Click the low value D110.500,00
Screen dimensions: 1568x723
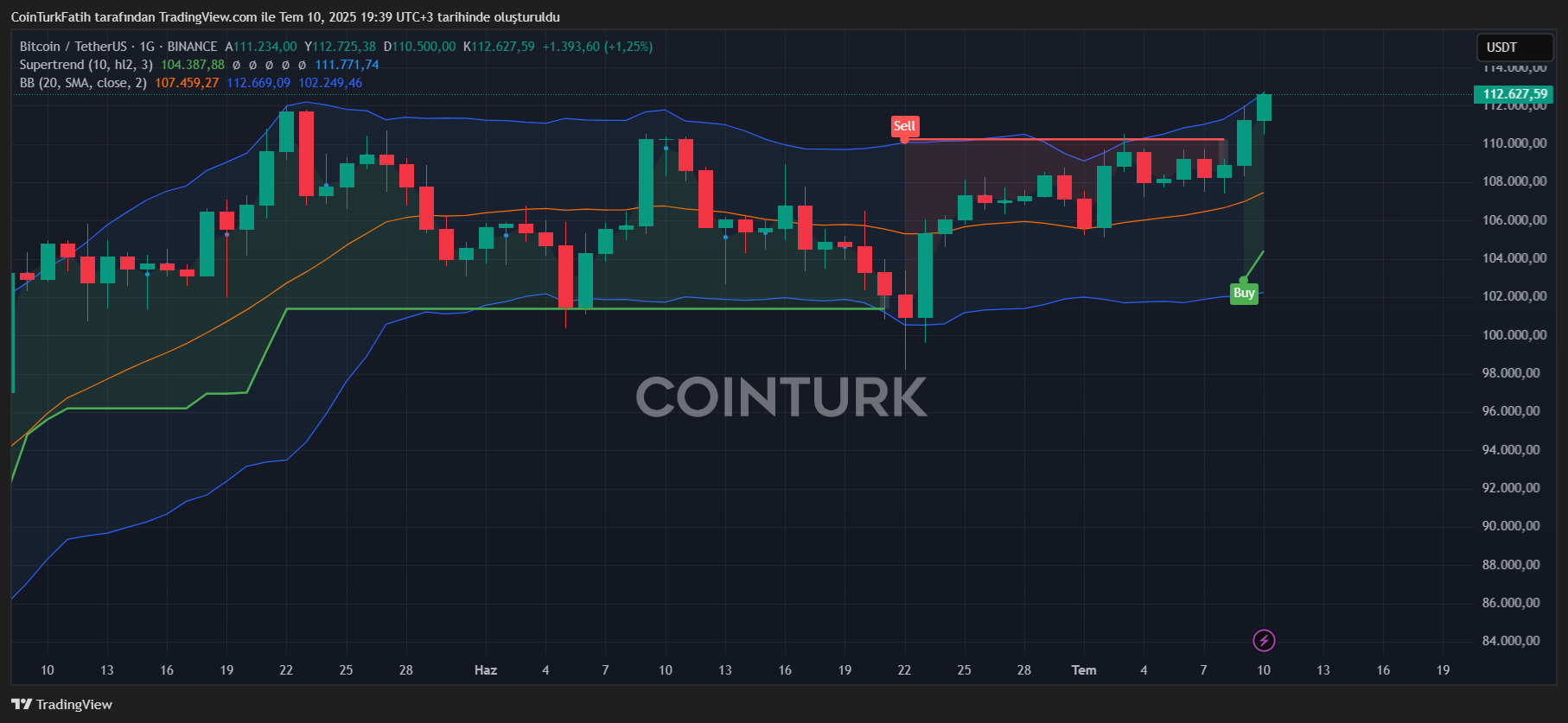419,47
